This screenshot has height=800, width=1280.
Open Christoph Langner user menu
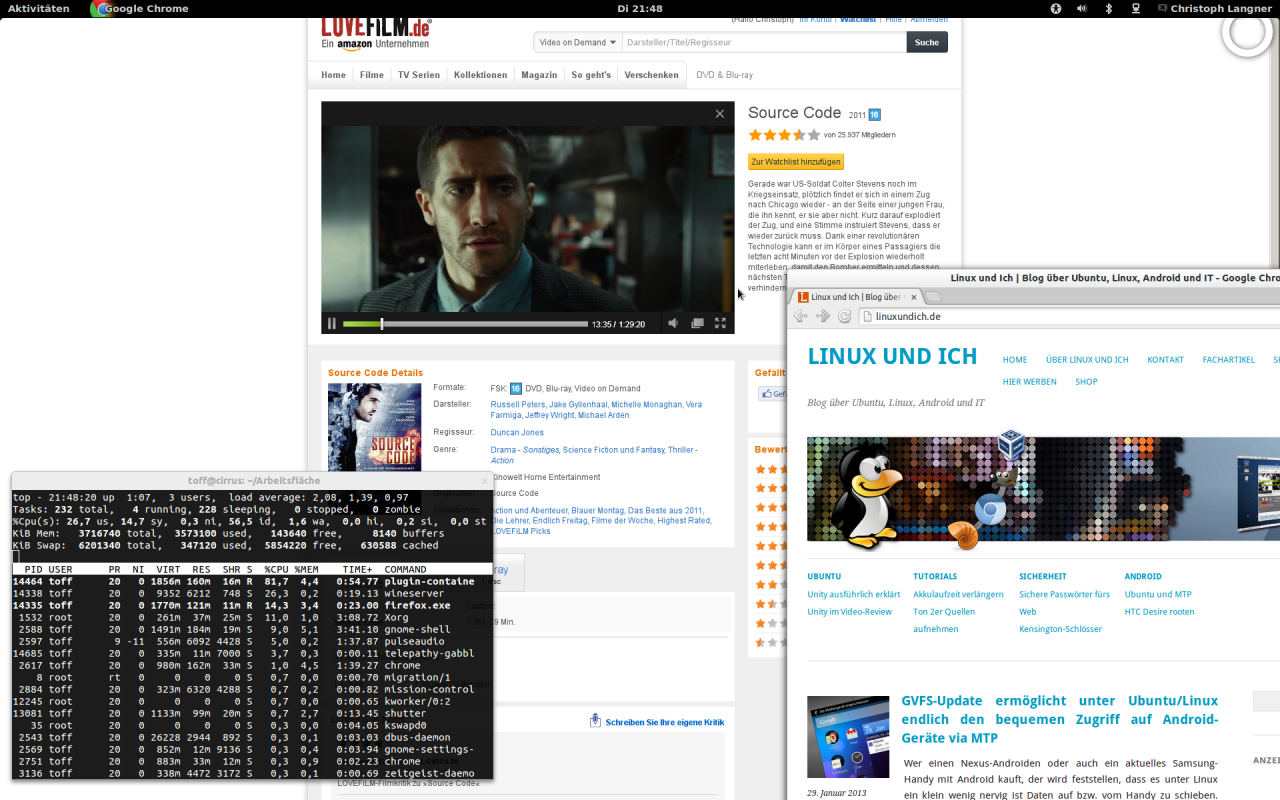click(1214, 8)
